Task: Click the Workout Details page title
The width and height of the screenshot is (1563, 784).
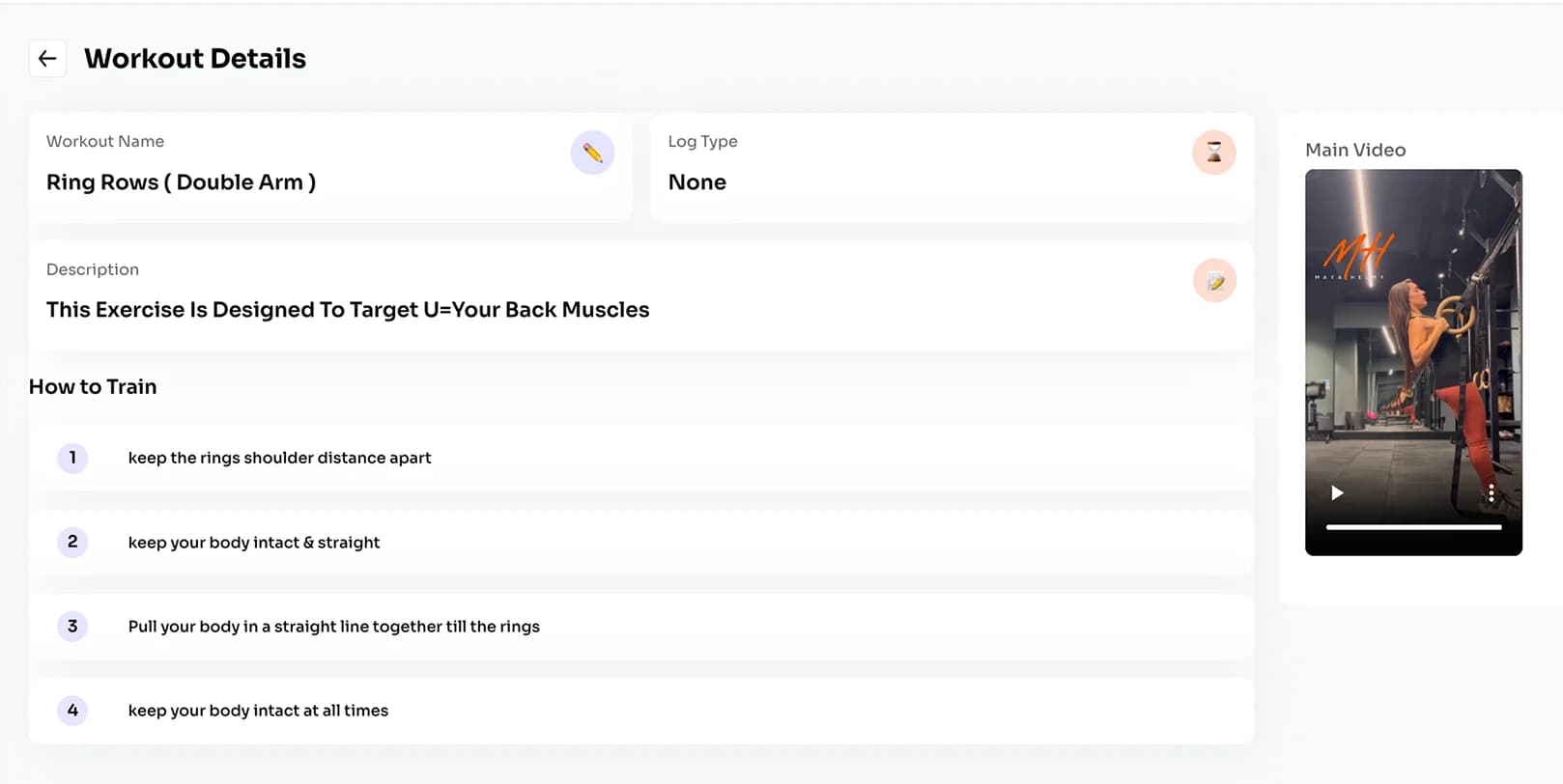Action: 195,59
